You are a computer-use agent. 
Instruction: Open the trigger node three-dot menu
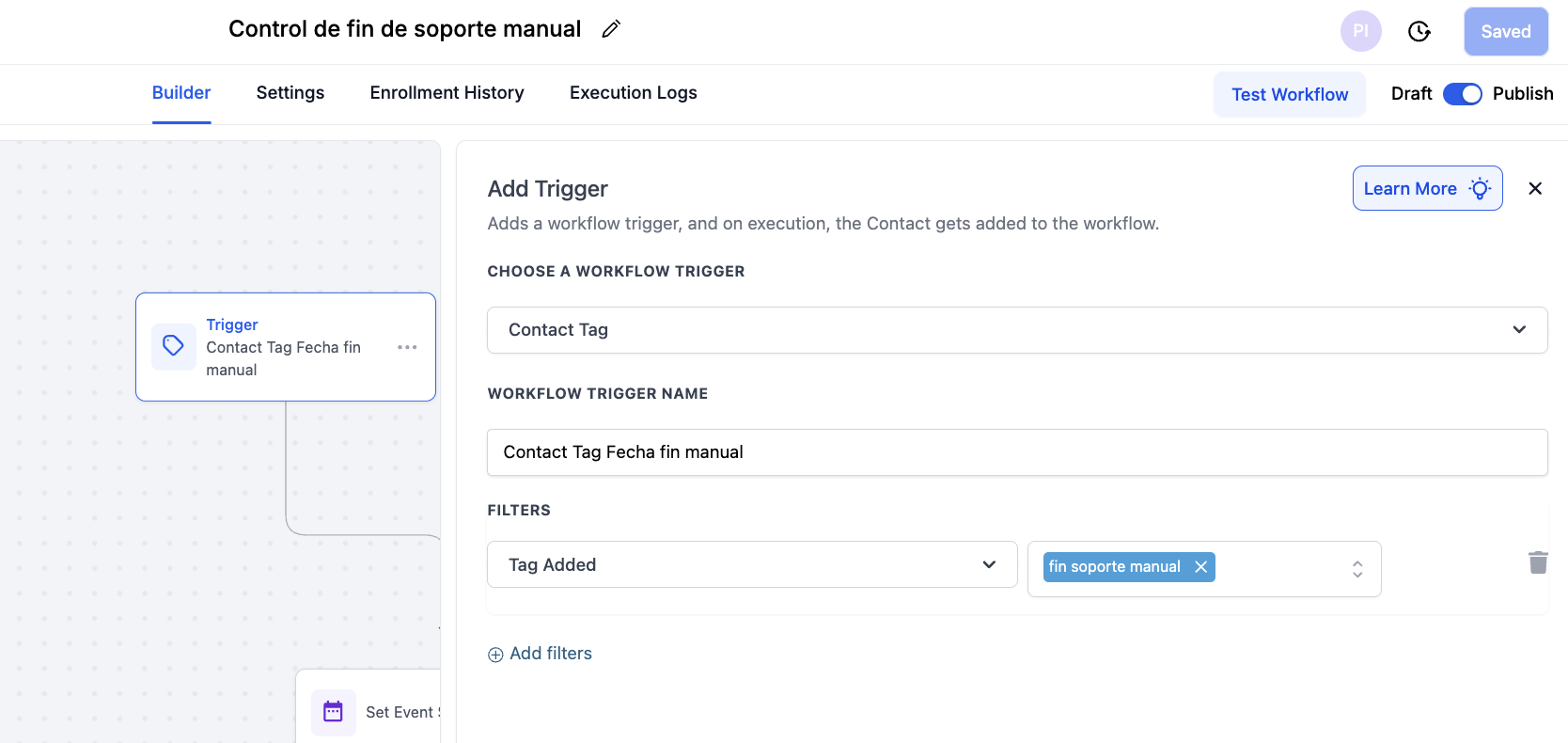point(407,347)
